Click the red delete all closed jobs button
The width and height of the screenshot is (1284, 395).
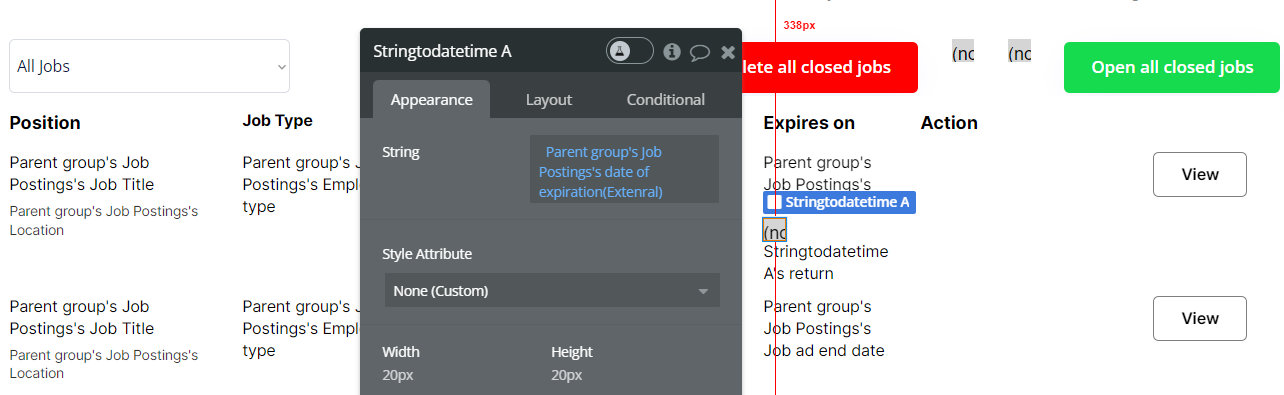[830, 67]
